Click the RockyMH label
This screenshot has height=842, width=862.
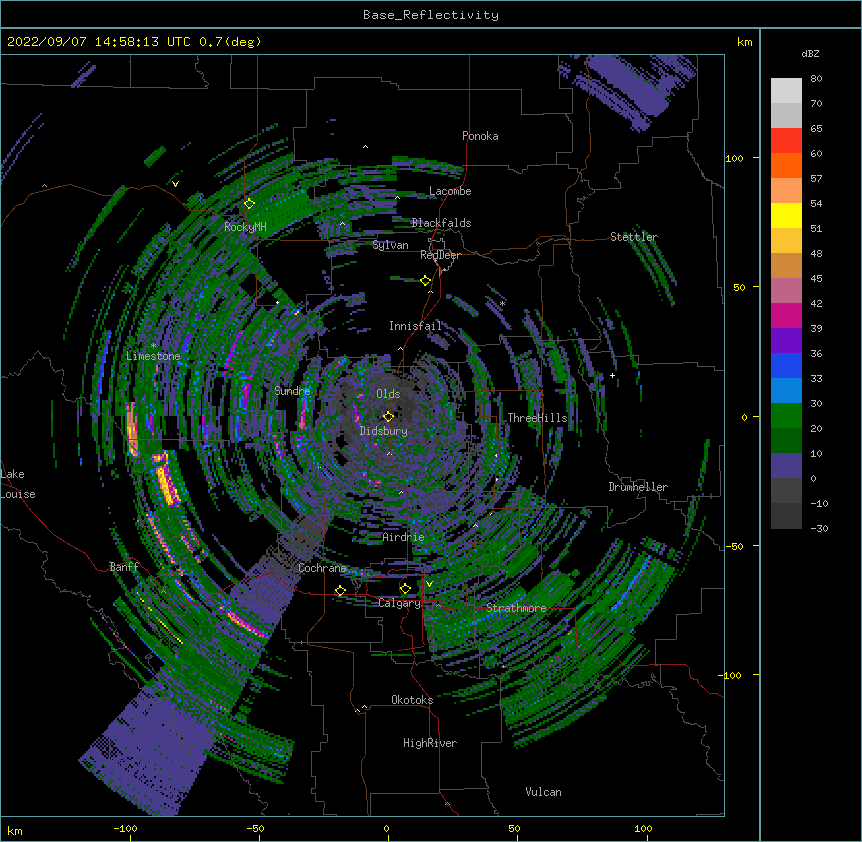click(x=245, y=227)
